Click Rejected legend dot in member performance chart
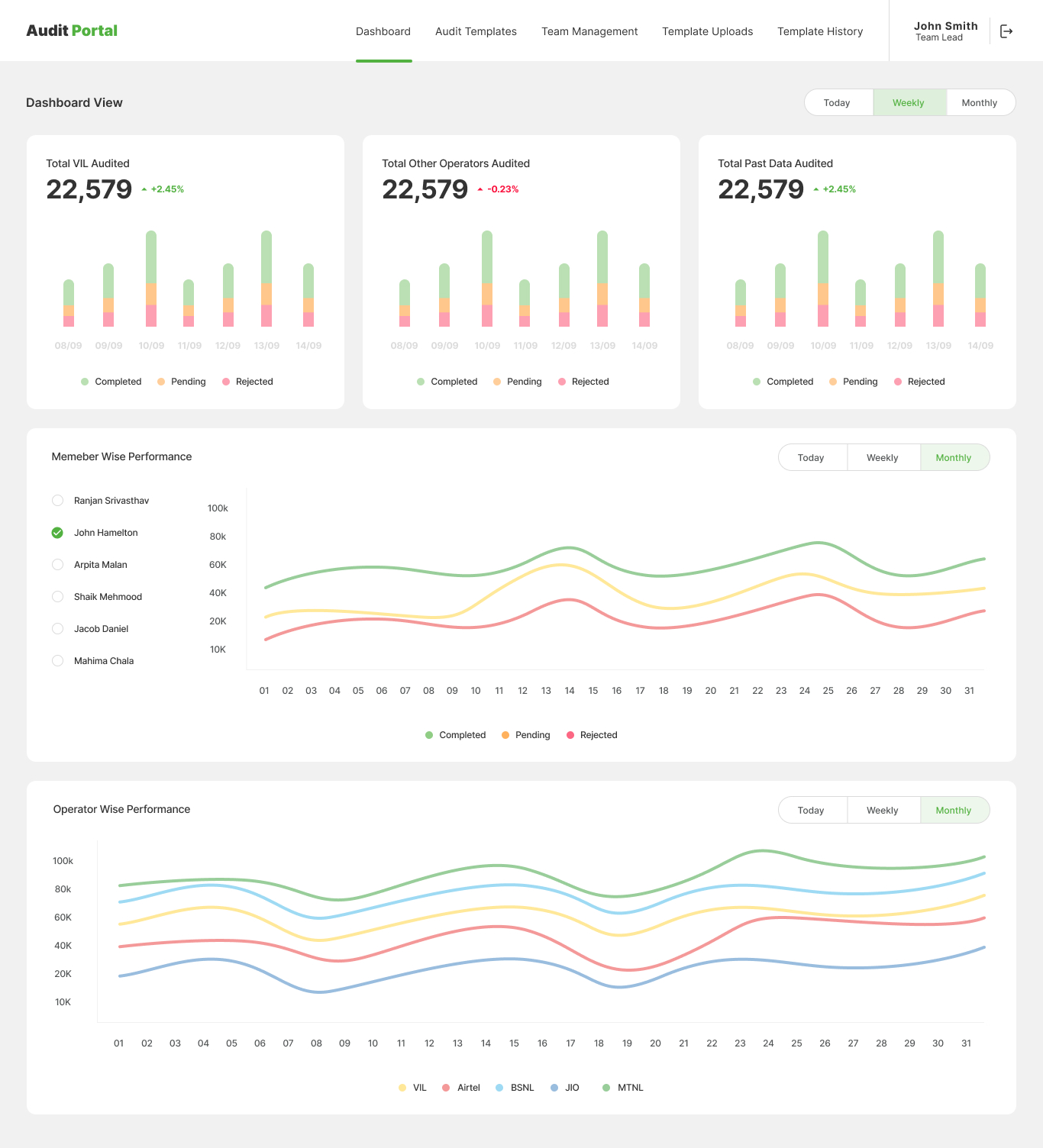The image size is (1043, 1148). [570, 735]
